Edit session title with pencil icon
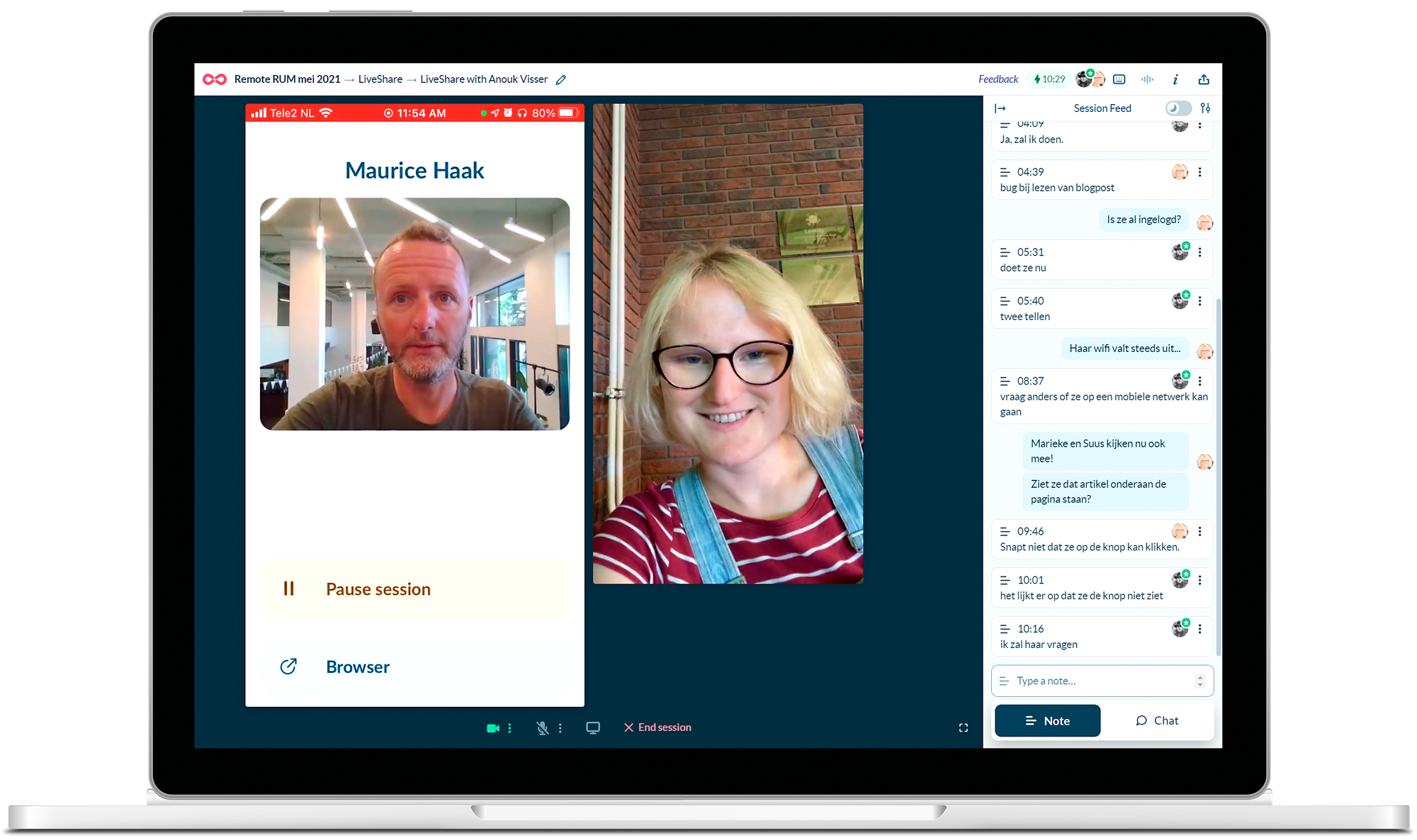This screenshot has height=840, width=1417. (x=561, y=80)
